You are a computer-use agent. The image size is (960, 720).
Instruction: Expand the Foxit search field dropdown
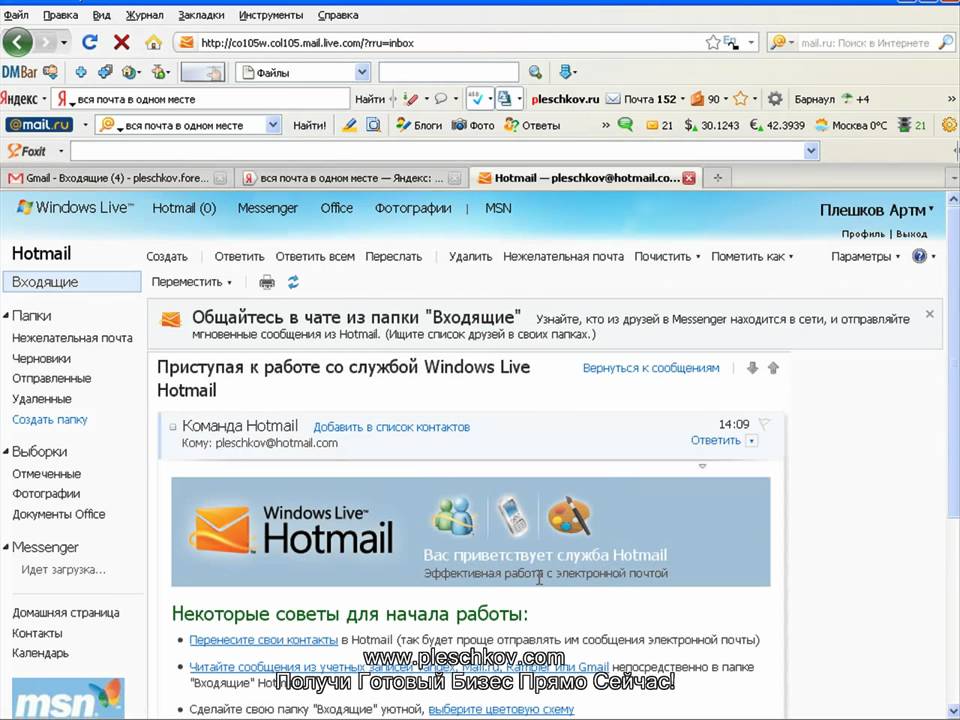click(x=811, y=151)
